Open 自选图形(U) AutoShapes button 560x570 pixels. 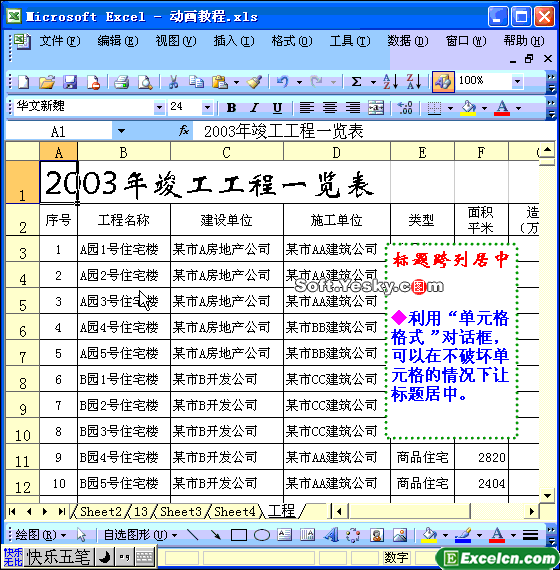(140, 535)
